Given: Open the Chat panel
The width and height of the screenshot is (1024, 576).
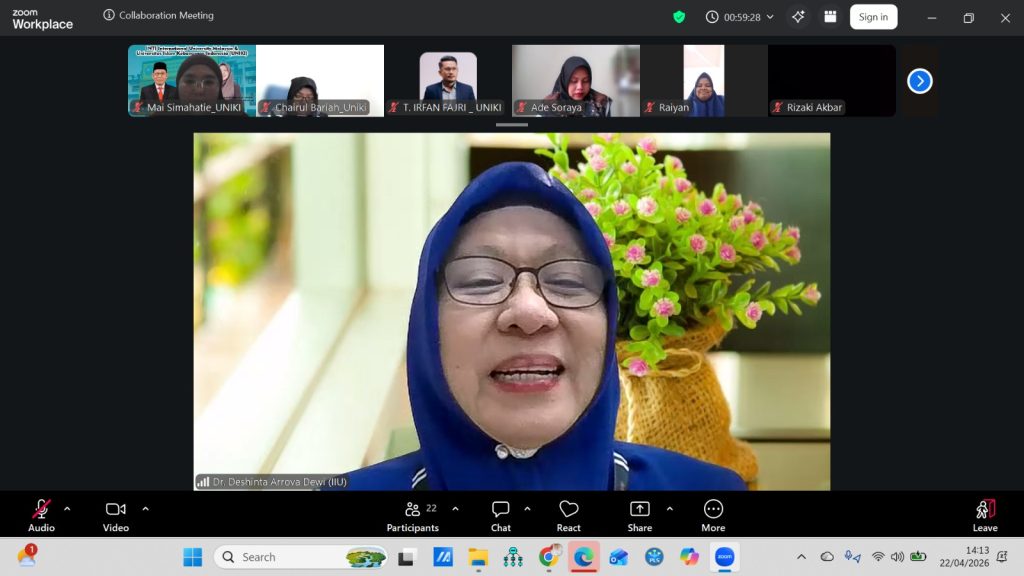Looking at the screenshot, I should click(x=501, y=515).
